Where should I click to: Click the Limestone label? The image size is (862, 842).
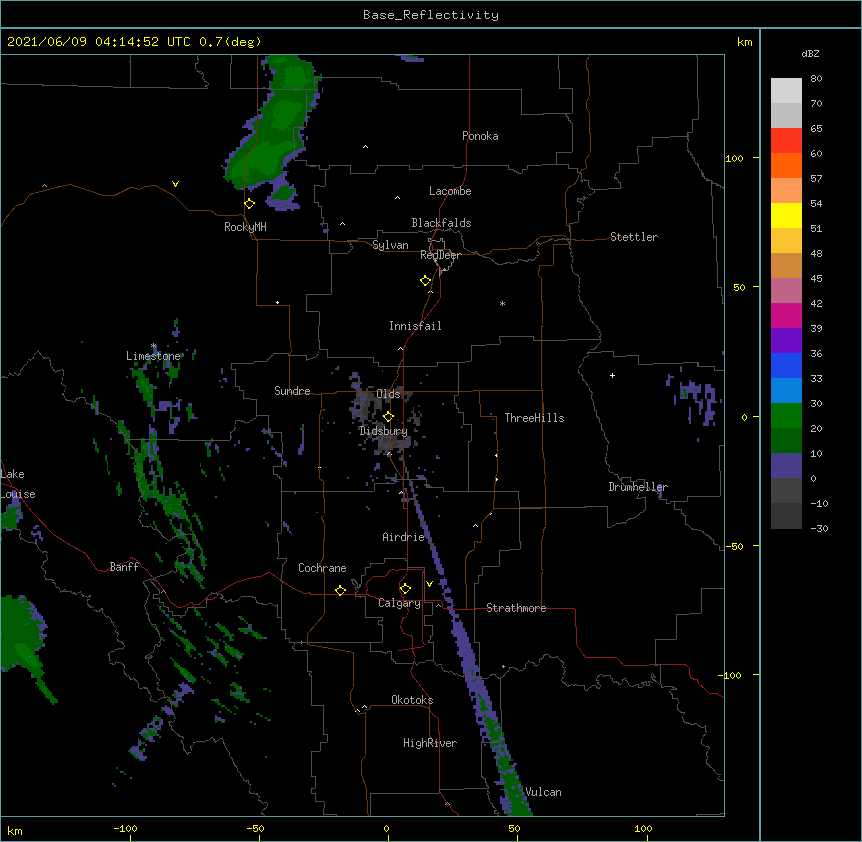pyautogui.click(x=153, y=356)
